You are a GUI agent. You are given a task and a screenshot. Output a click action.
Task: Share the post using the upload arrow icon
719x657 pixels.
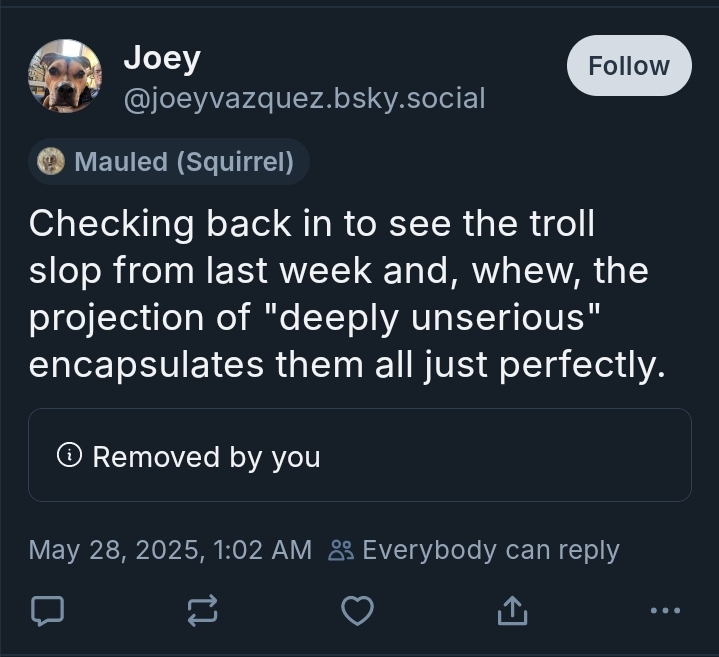(x=511, y=610)
